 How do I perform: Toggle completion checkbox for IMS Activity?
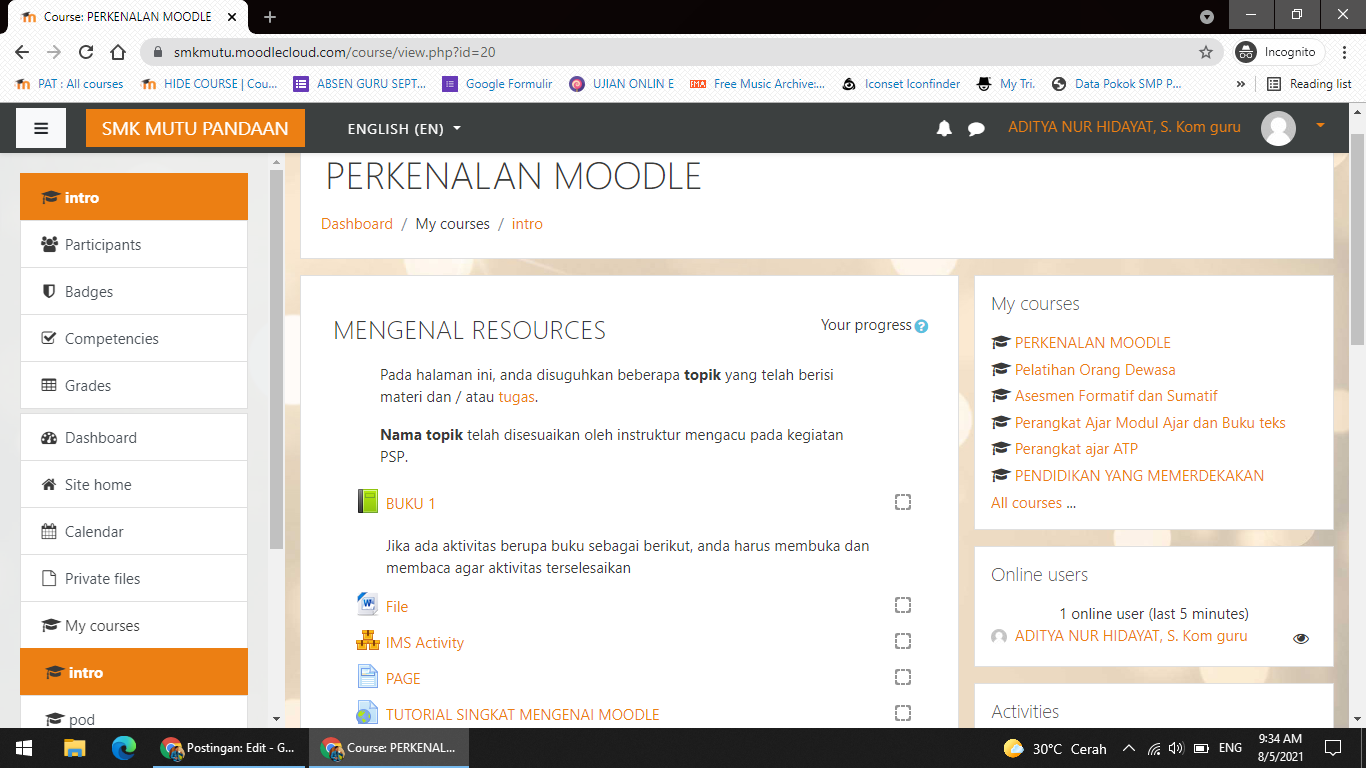(903, 641)
